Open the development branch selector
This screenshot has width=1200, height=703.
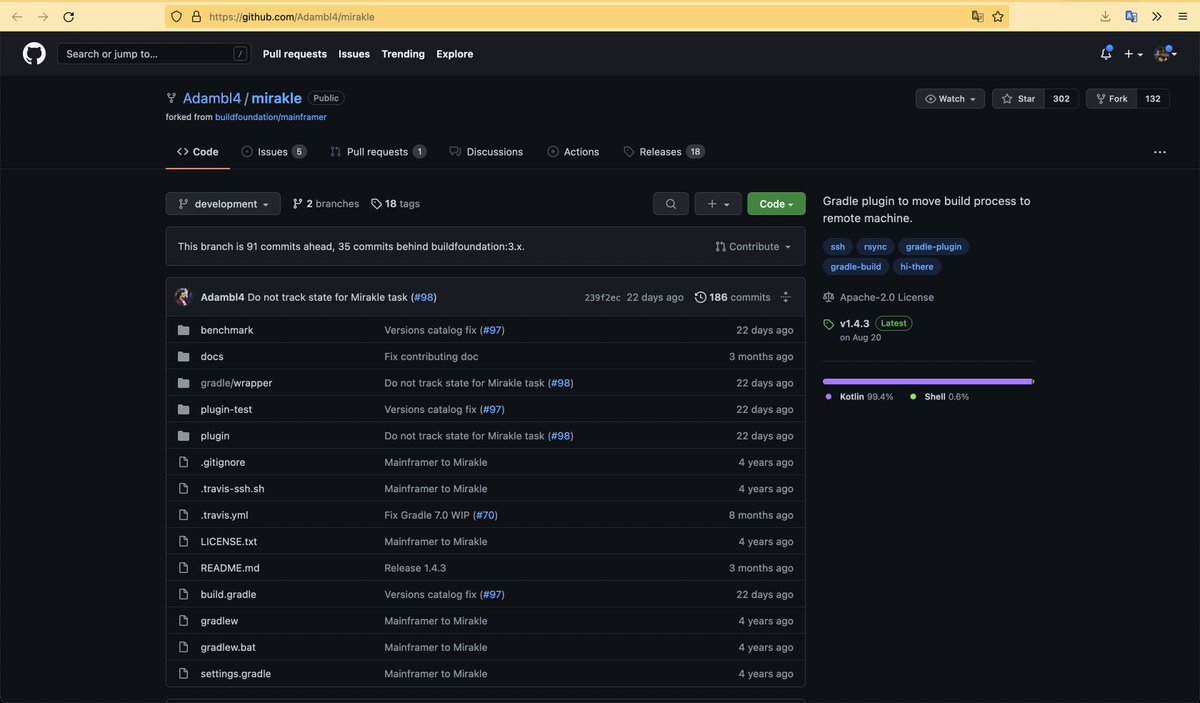click(223, 204)
